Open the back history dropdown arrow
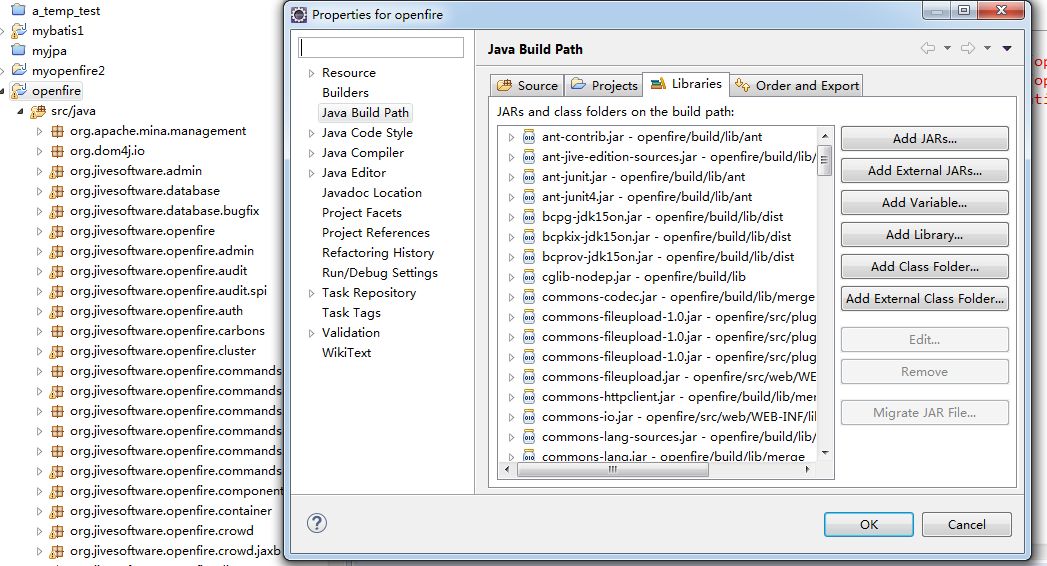The height and width of the screenshot is (566, 1047). [948, 48]
